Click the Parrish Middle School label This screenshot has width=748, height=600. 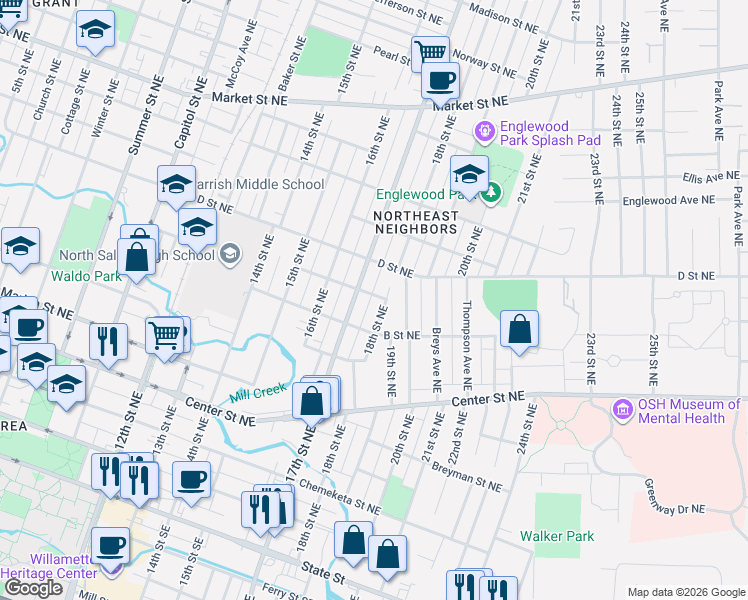(x=260, y=184)
